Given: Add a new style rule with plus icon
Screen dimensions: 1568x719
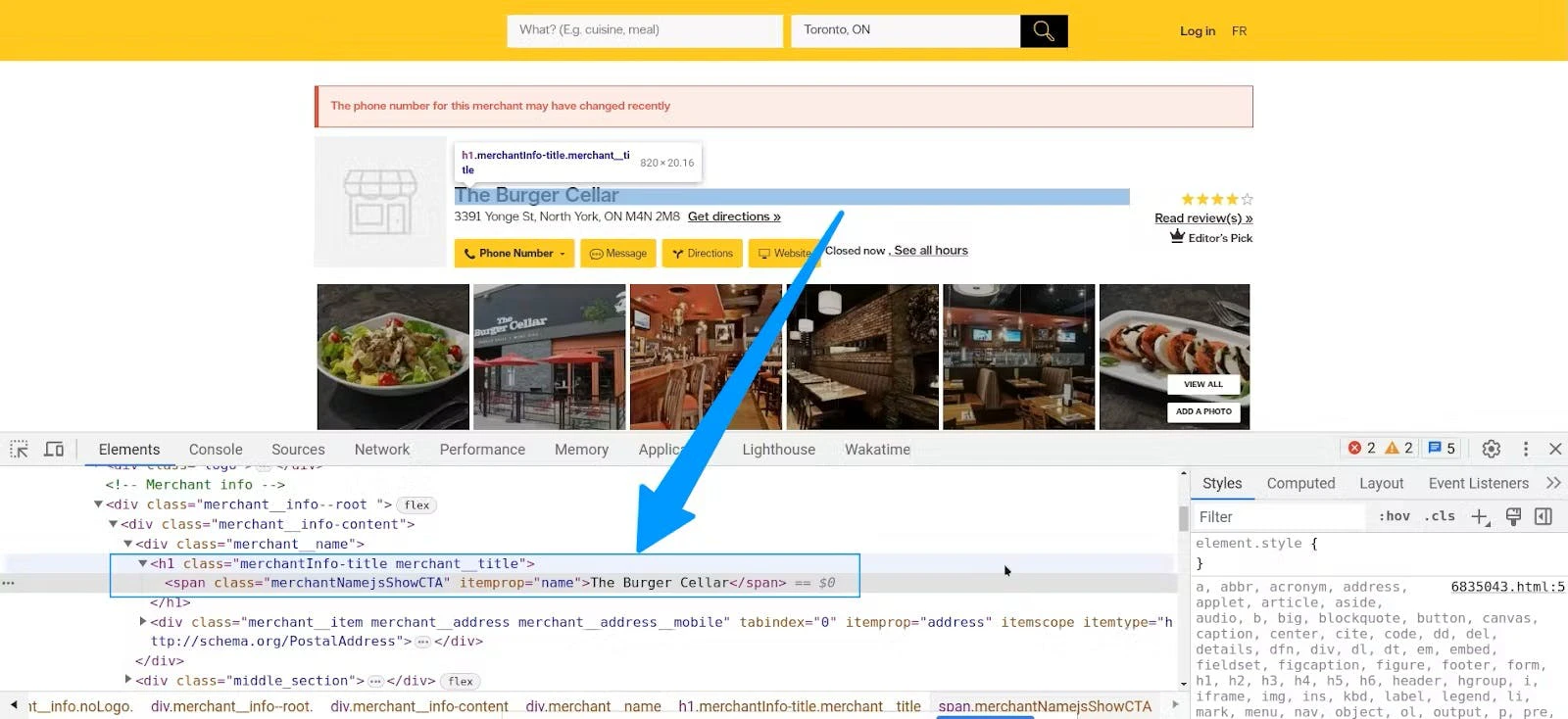Looking at the screenshot, I should [1480, 516].
